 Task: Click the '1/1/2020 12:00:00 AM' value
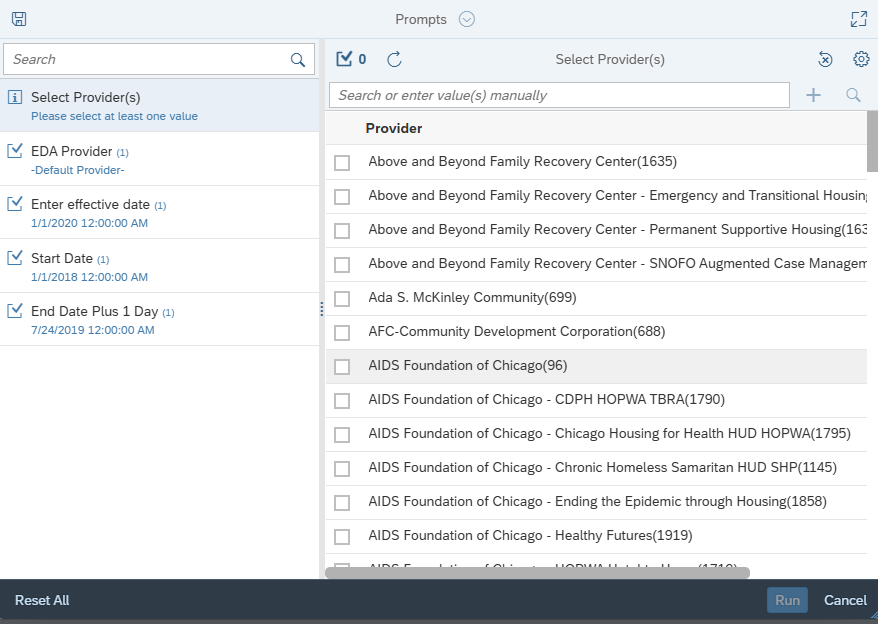(x=90, y=223)
